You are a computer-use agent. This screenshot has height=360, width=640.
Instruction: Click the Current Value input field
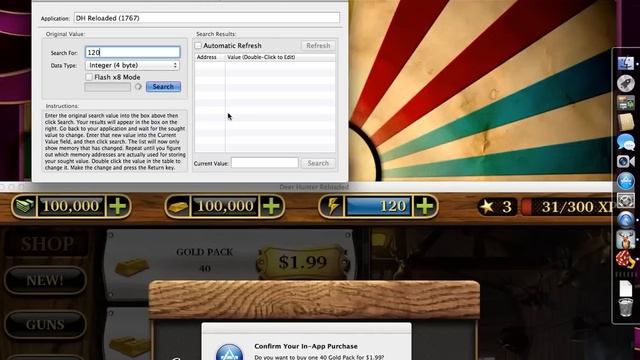point(264,163)
